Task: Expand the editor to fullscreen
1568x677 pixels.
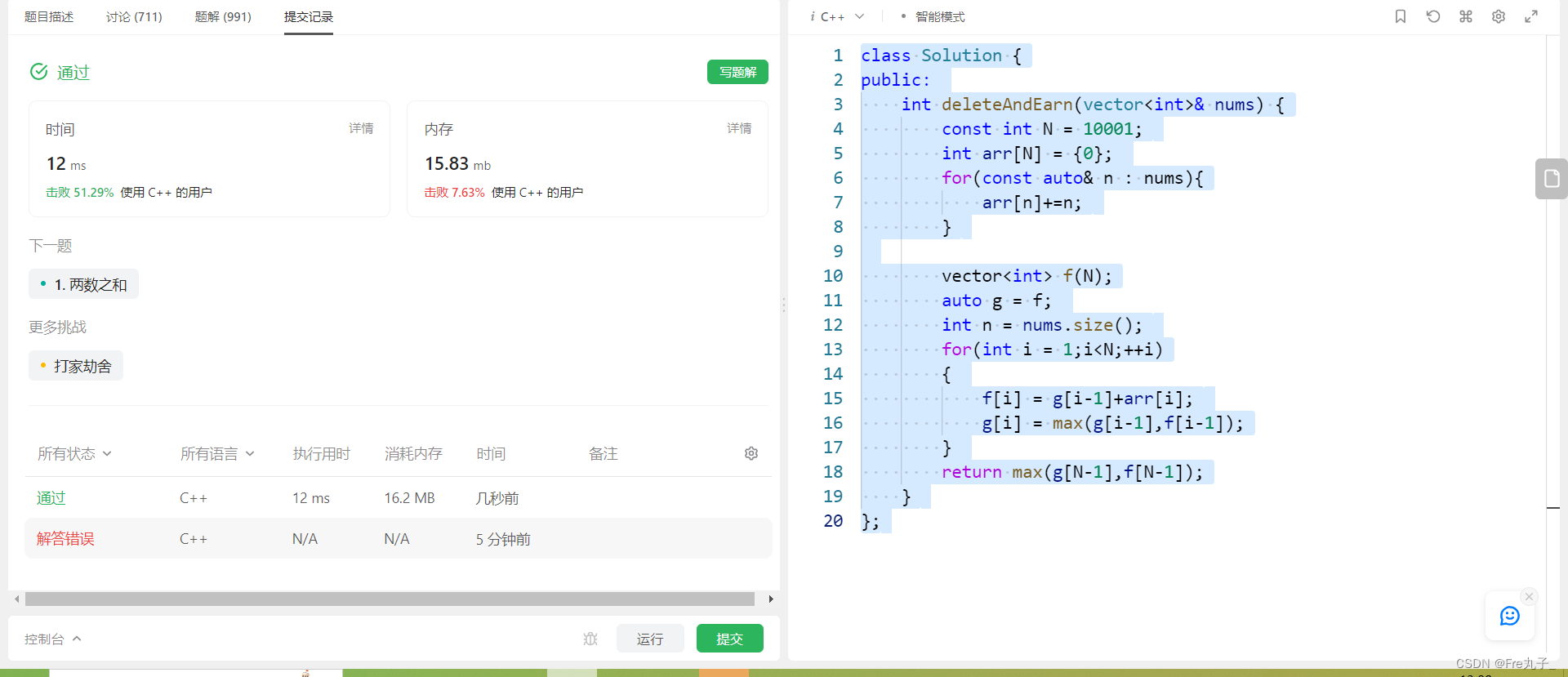Action: (x=1531, y=16)
